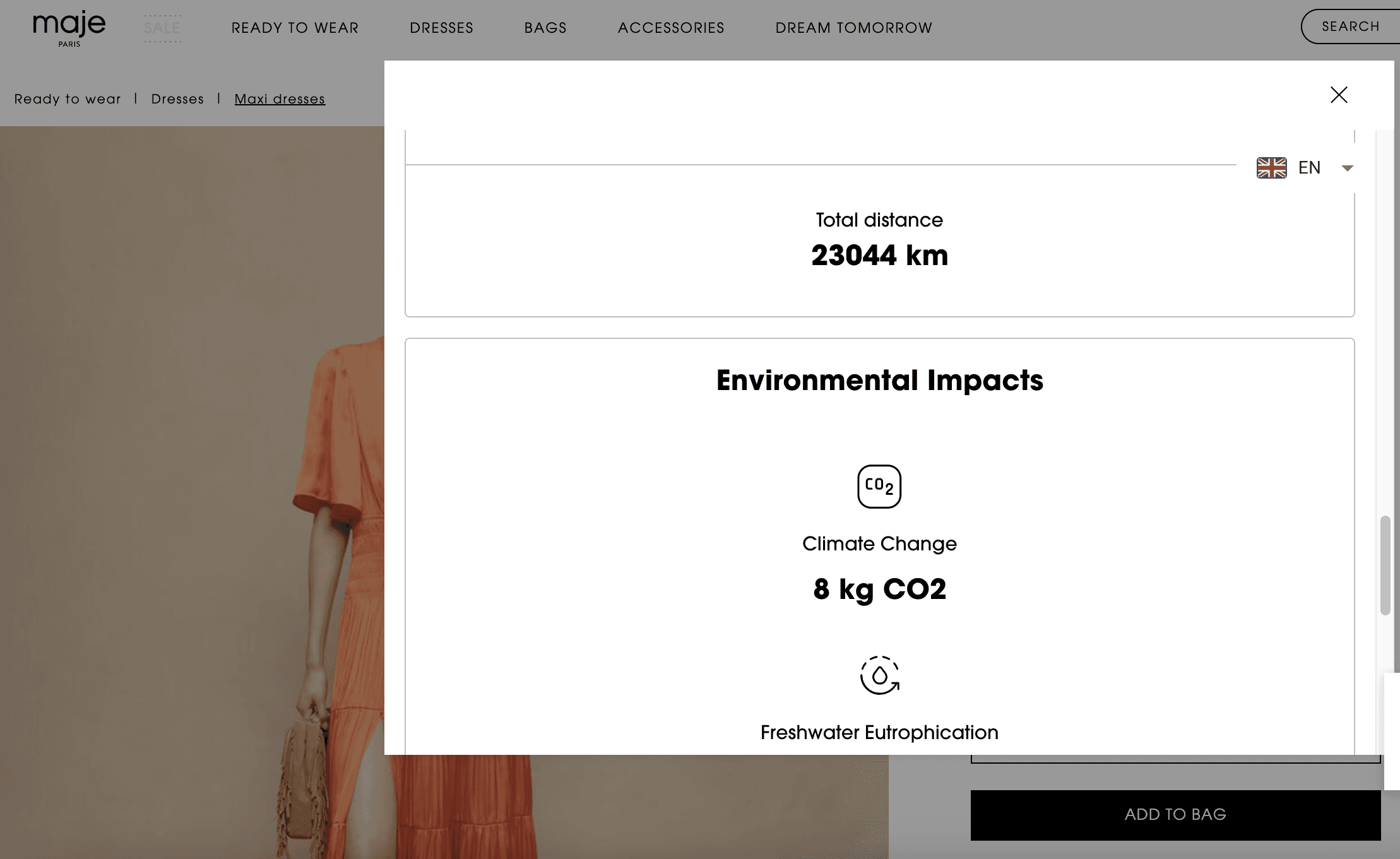Open the Ready to Wear menu
Viewport: 1400px width, 859px height.
click(295, 28)
